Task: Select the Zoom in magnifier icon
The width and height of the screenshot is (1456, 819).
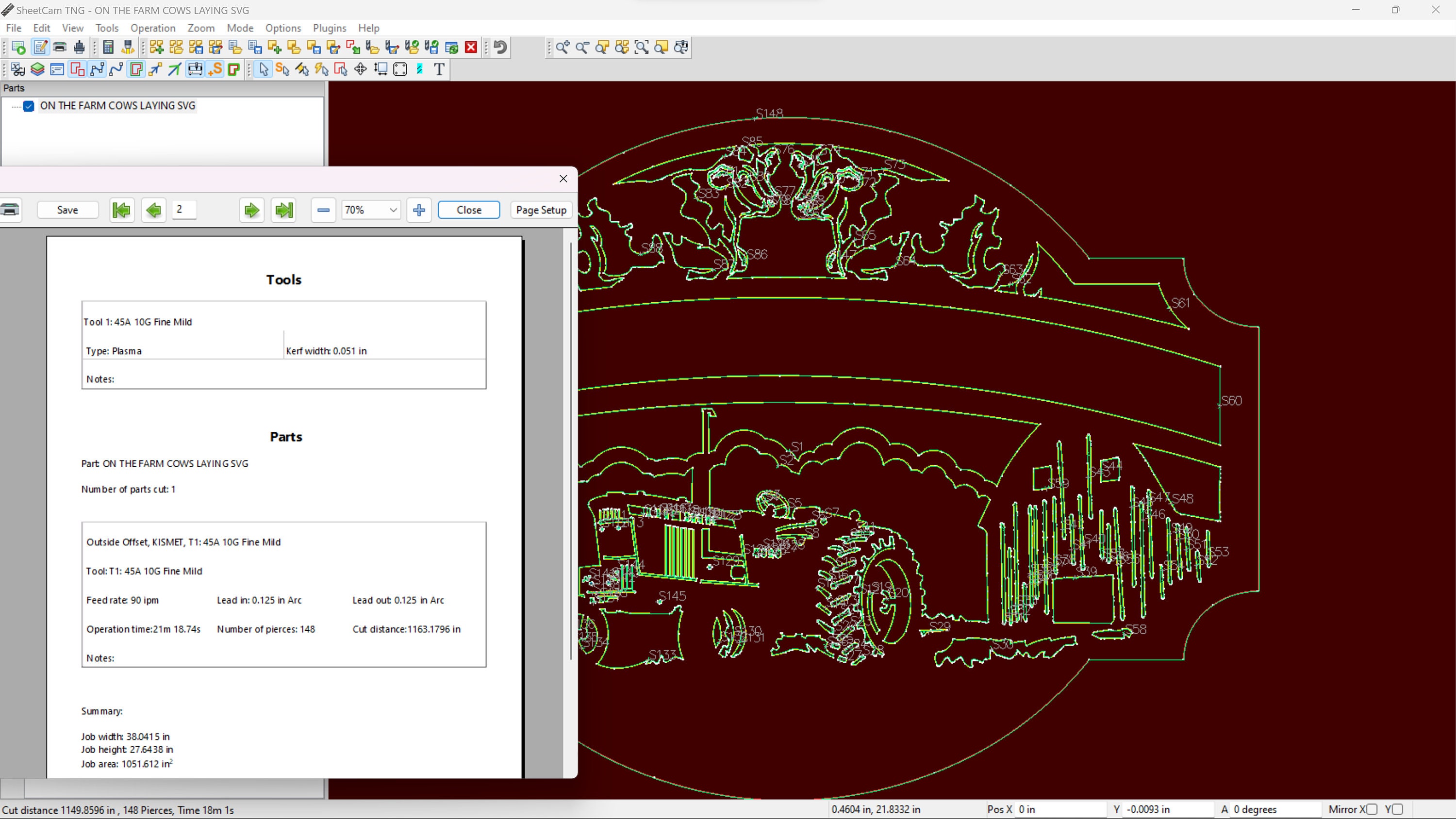Action: pos(563,48)
